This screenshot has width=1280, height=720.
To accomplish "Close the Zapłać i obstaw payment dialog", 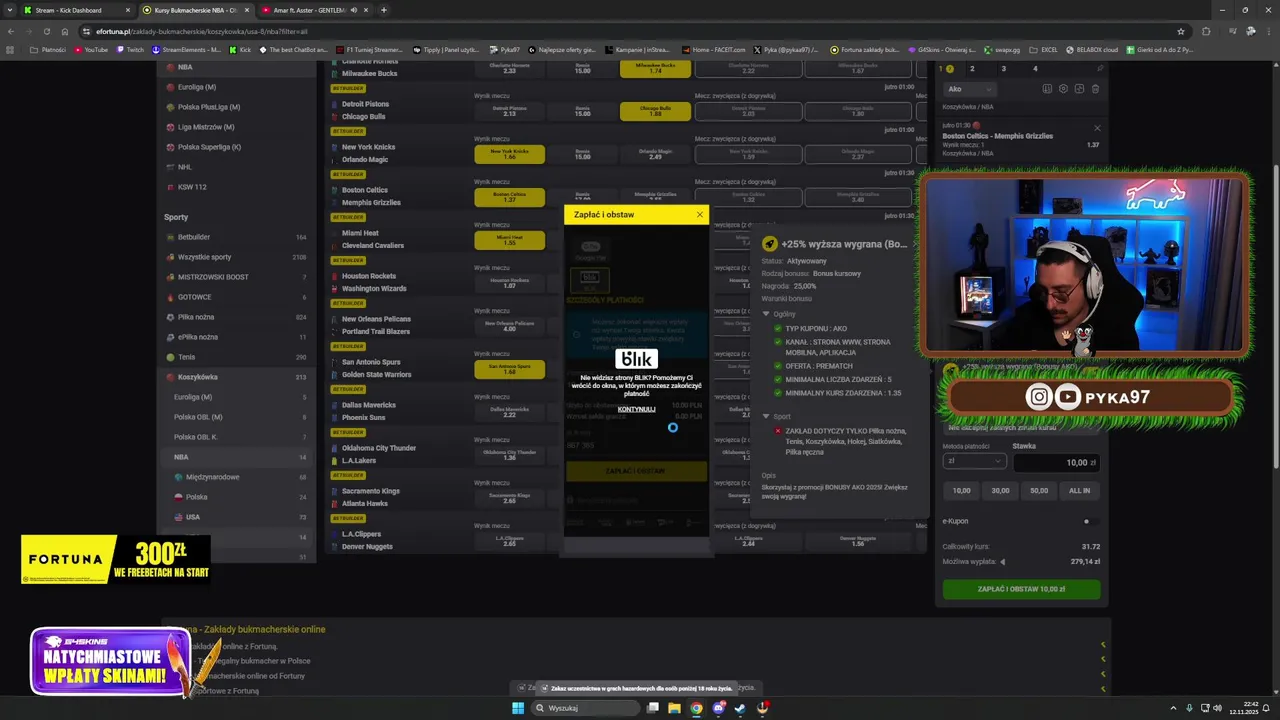I will point(699,214).
